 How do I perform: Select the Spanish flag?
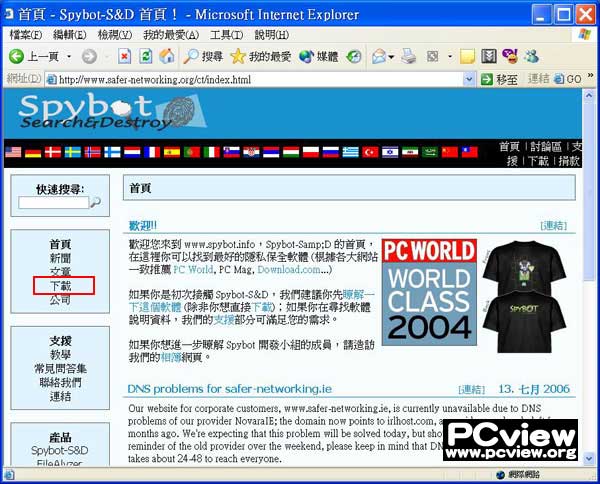coord(172,152)
